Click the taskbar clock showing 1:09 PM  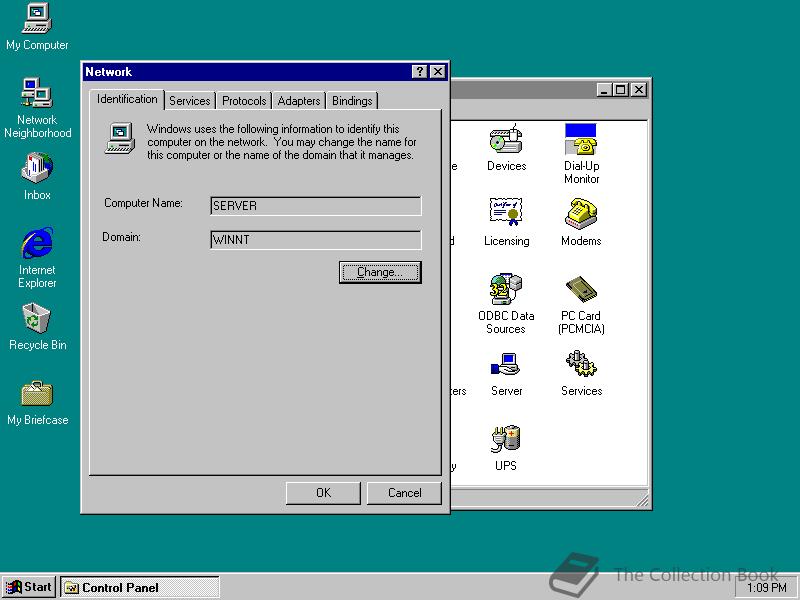click(766, 588)
